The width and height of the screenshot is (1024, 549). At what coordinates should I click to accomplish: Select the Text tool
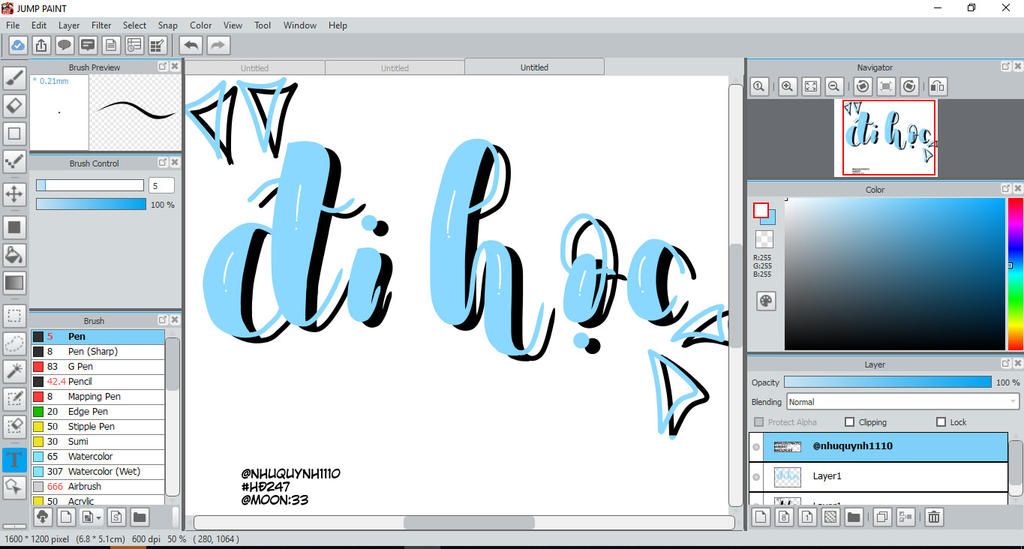pos(14,459)
